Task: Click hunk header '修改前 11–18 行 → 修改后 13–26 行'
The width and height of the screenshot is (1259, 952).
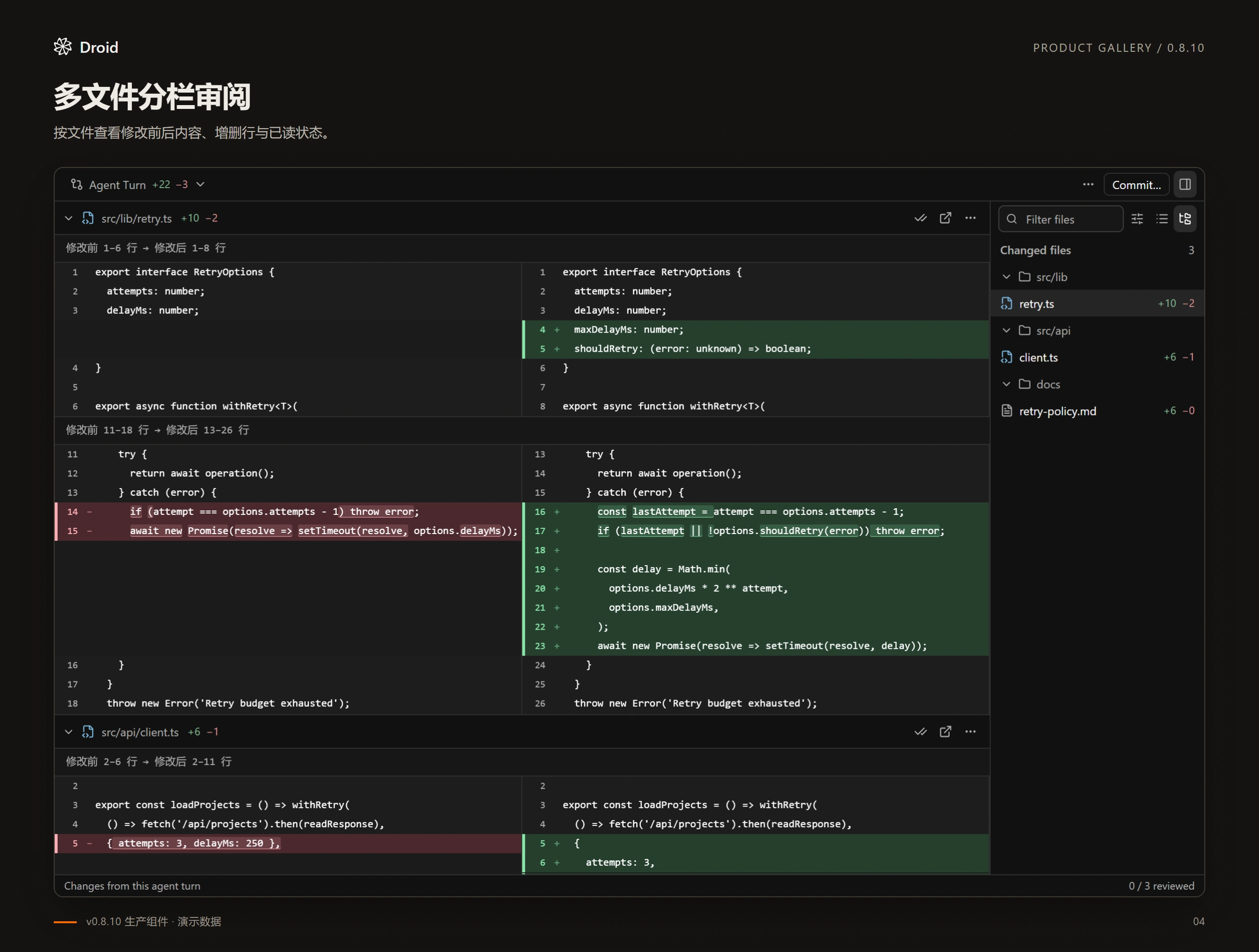Action: [158, 430]
